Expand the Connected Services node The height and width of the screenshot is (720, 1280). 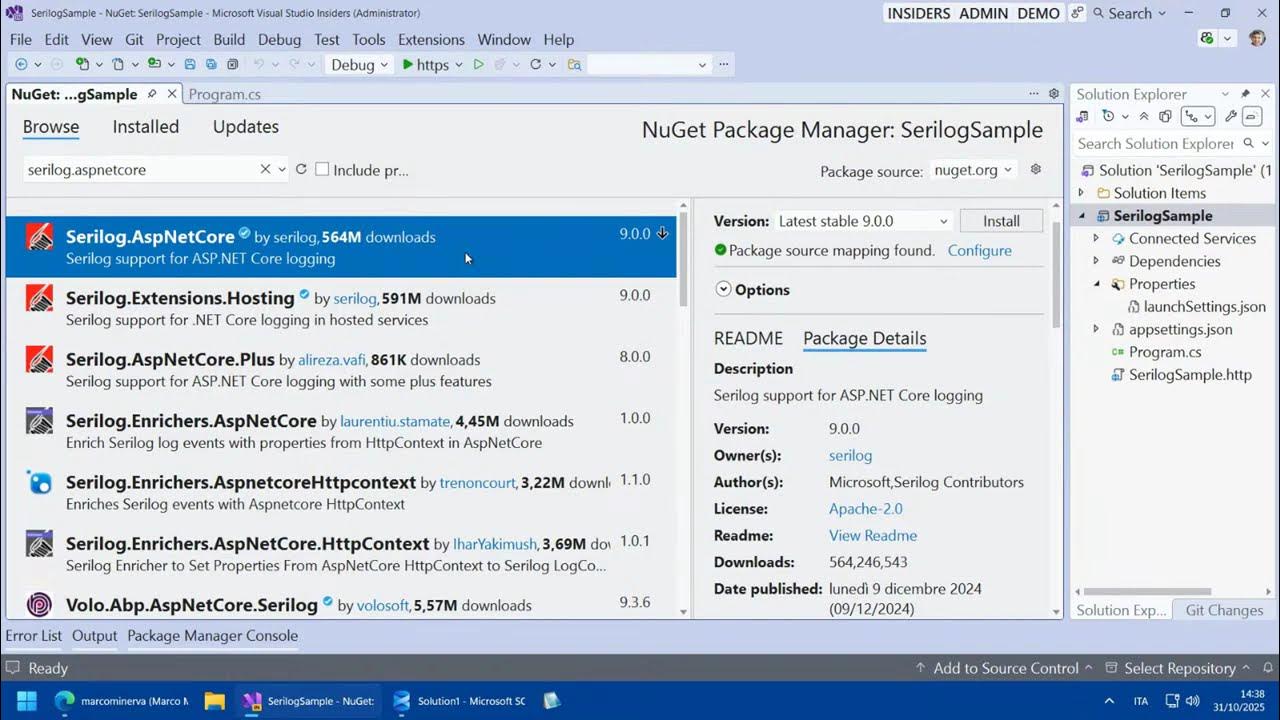[x=1096, y=238]
